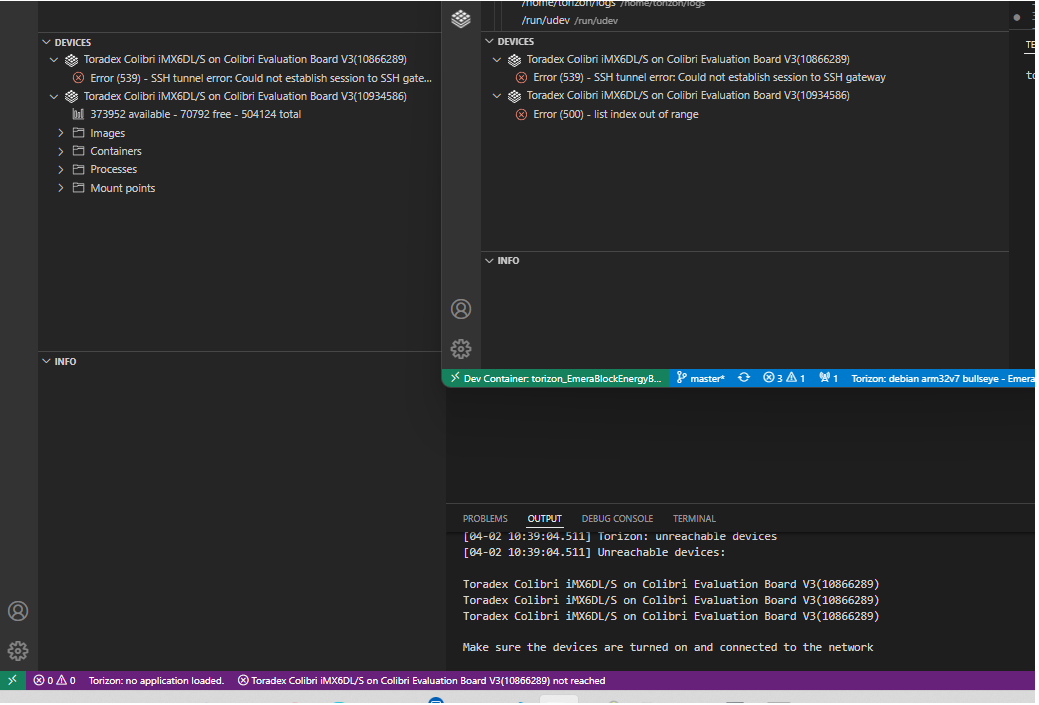Viewport: 1039px width, 705px height.
Task: Click the memory chart icon beside 373952 available
Action: [x=78, y=115]
